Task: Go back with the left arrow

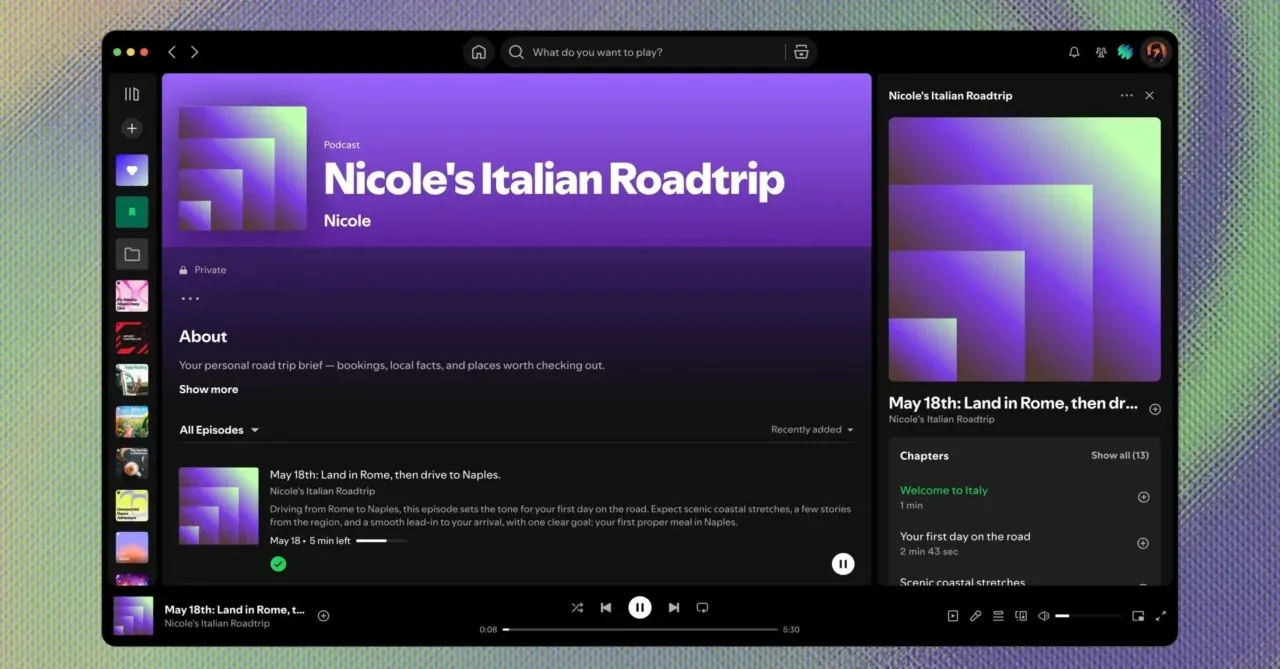Action: point(172,52)
